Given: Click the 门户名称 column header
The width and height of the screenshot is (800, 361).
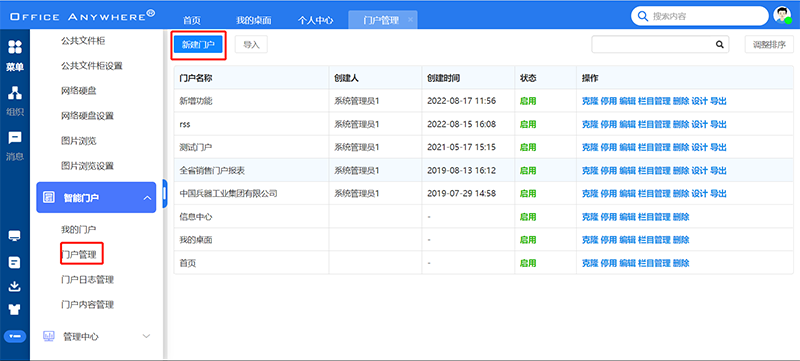Looking at the screenshot, I should click(196, 78).
